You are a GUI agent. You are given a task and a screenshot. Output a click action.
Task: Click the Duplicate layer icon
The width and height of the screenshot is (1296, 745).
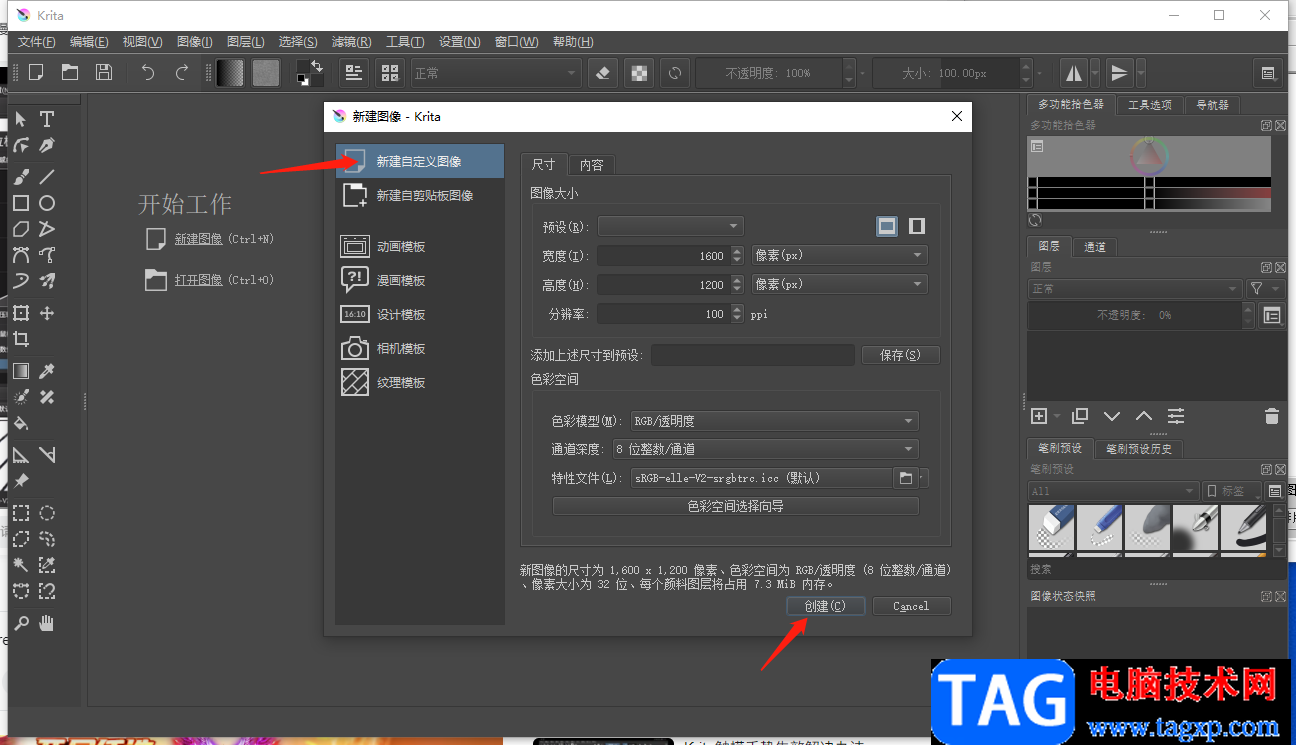click(x=1079, y=416)
